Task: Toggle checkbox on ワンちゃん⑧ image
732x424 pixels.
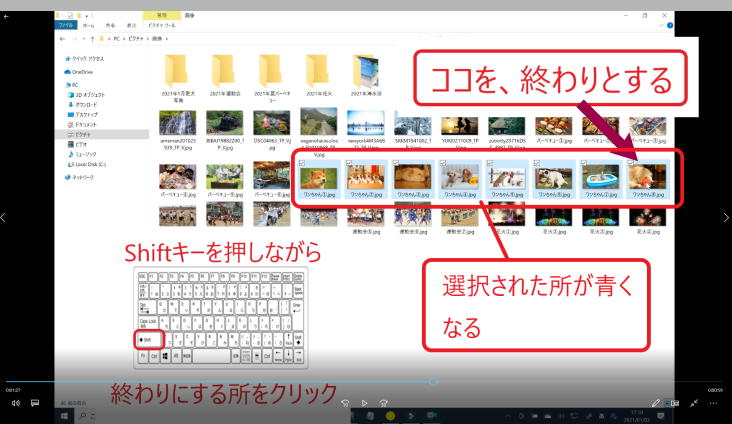Action: pyautogui.click(x=629, y=162)
